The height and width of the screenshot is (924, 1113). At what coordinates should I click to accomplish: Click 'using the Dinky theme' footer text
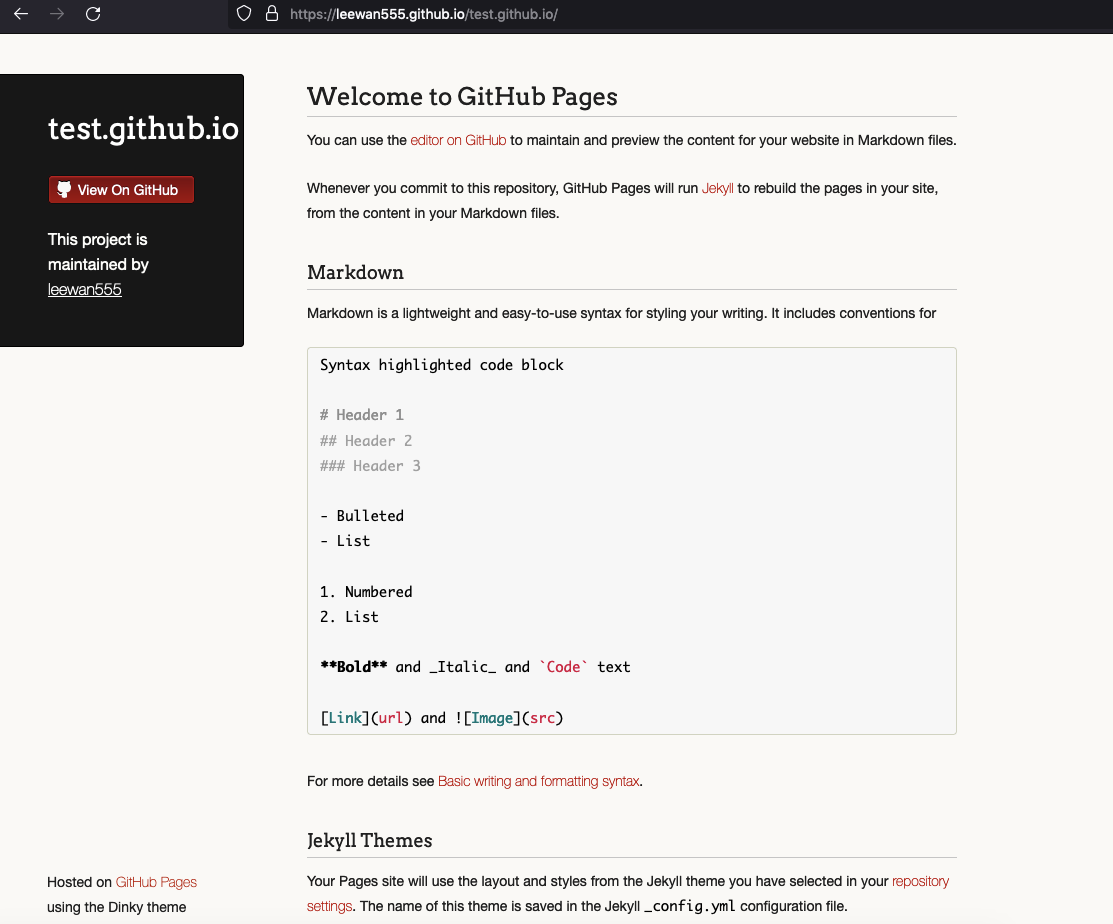point(116,908)
